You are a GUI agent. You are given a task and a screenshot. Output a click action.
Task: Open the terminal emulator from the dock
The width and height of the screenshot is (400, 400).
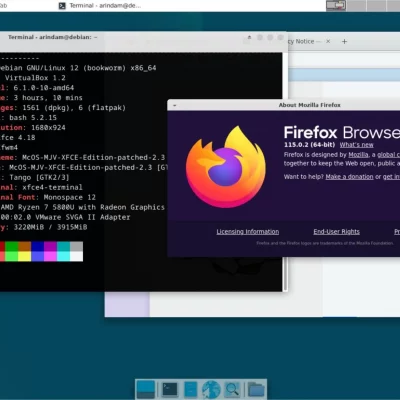(170, 389)
